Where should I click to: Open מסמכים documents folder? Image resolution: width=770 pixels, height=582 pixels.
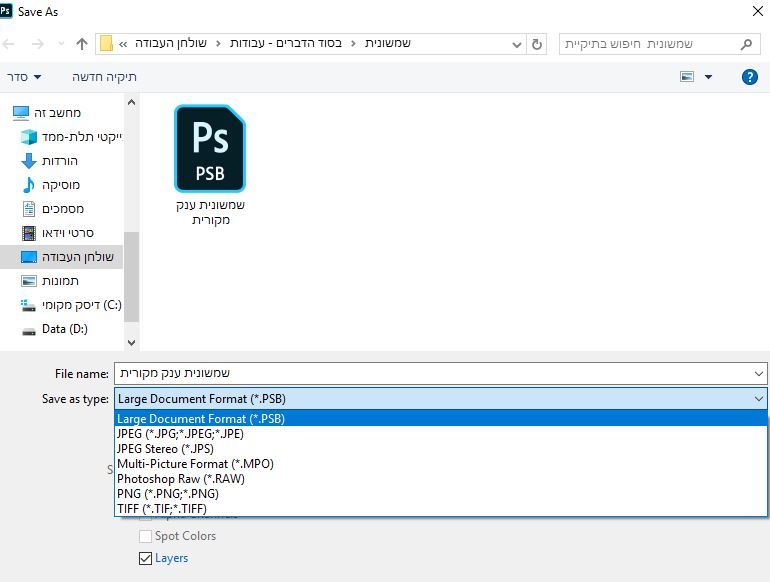pyautogui.click(x=53, y=209)
